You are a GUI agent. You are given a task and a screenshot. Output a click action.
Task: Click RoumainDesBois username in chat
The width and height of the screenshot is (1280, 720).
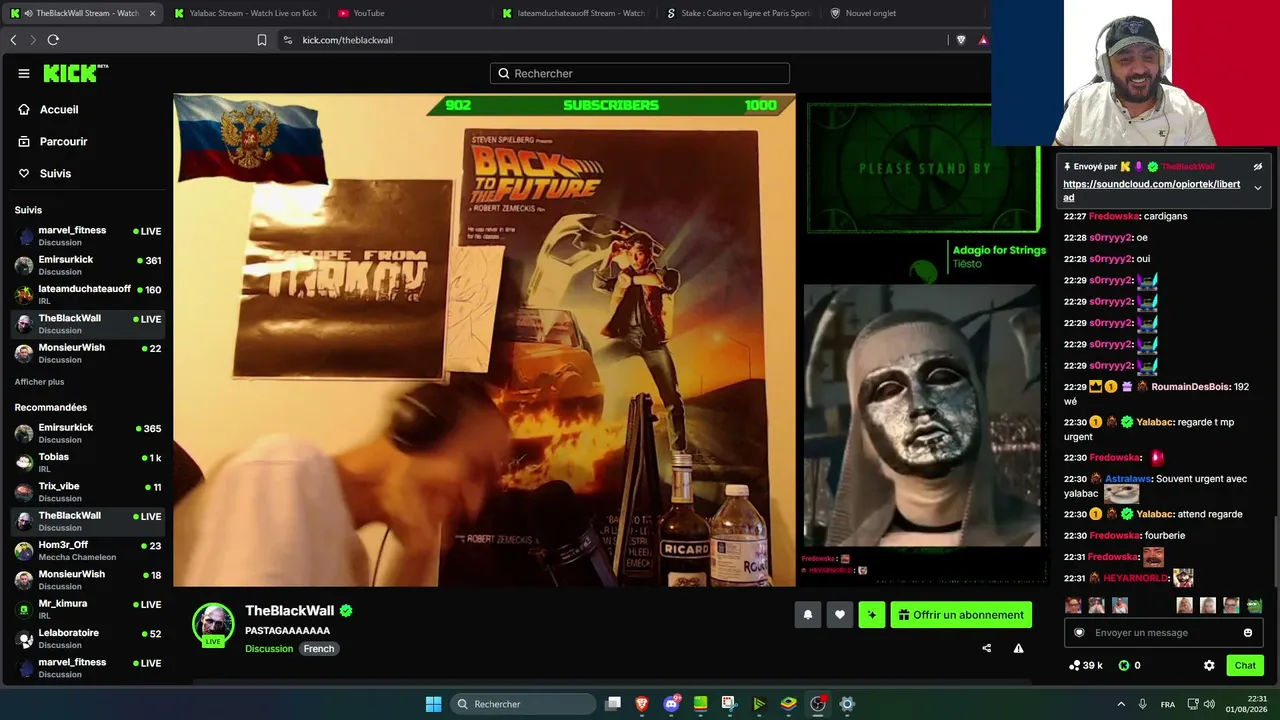click(1190, 387)
